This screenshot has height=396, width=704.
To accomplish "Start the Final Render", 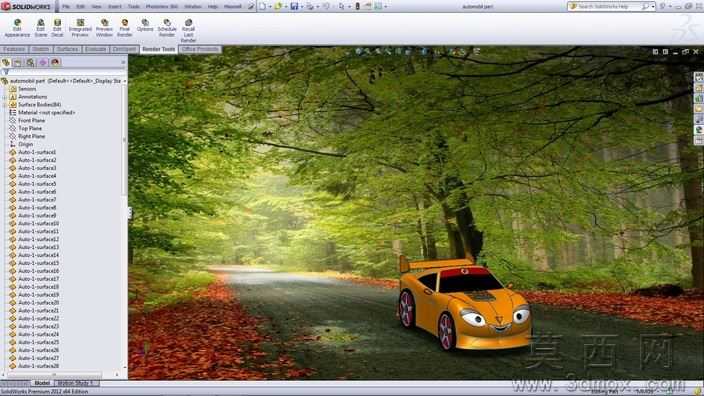I will pos(124,28).
